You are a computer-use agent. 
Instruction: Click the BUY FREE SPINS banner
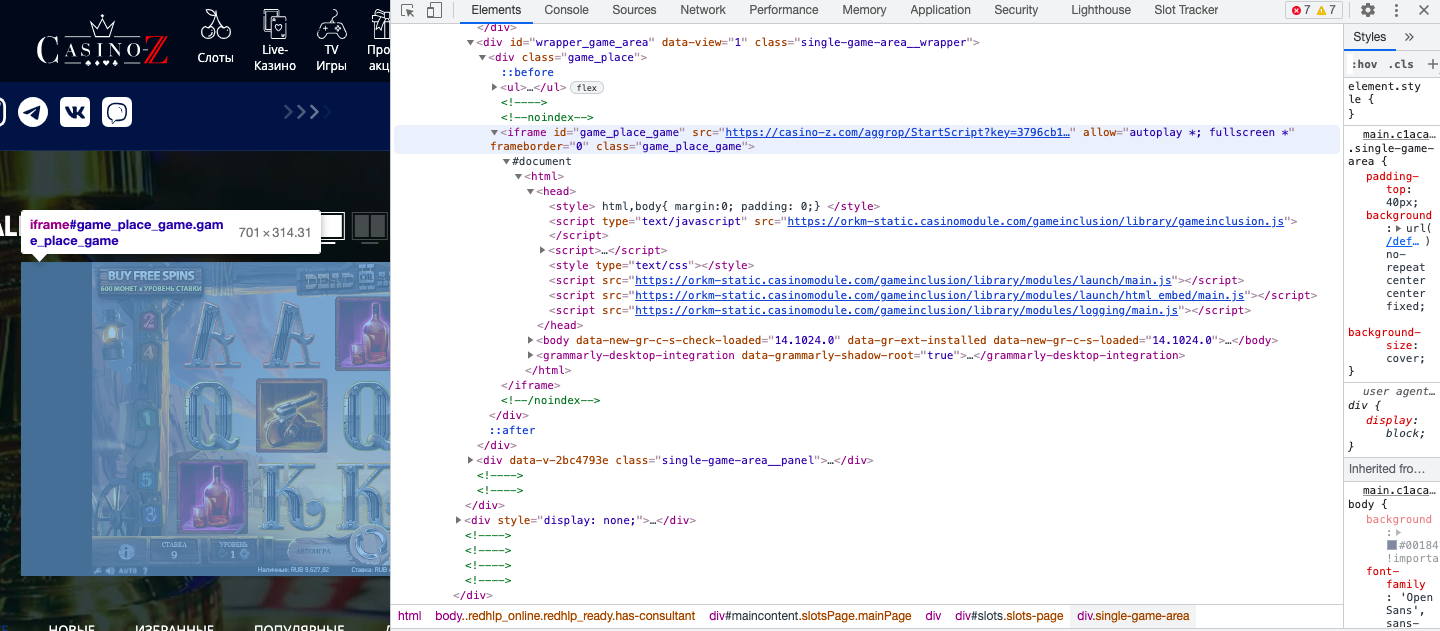[x=151, y=281]
